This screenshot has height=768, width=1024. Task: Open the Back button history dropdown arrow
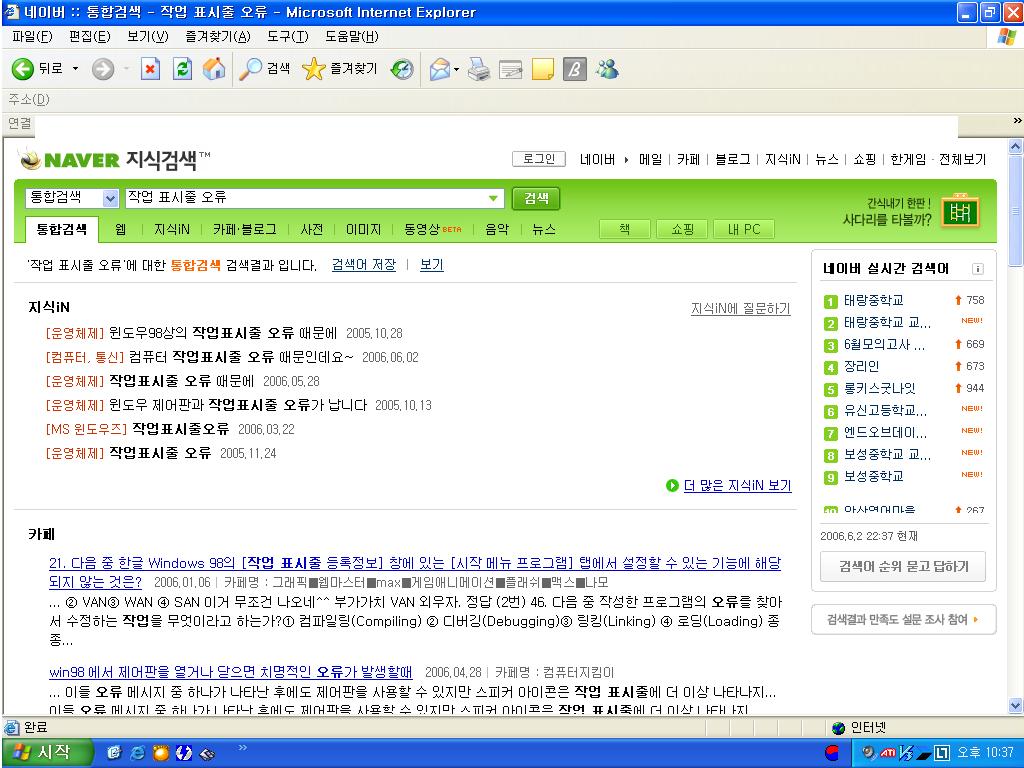tap(75, 69)
